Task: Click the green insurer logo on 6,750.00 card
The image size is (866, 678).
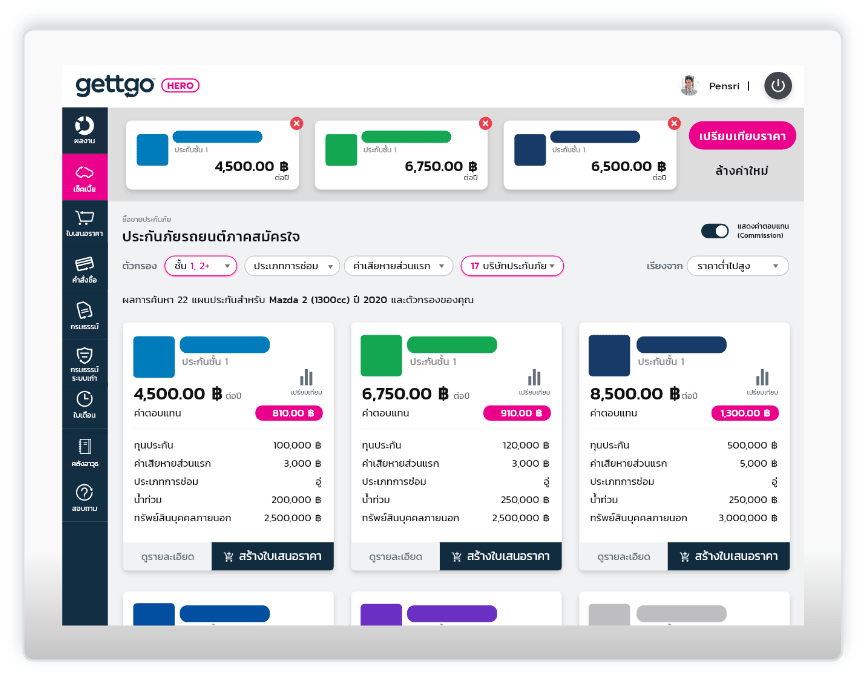Action: tap(380, 356)
